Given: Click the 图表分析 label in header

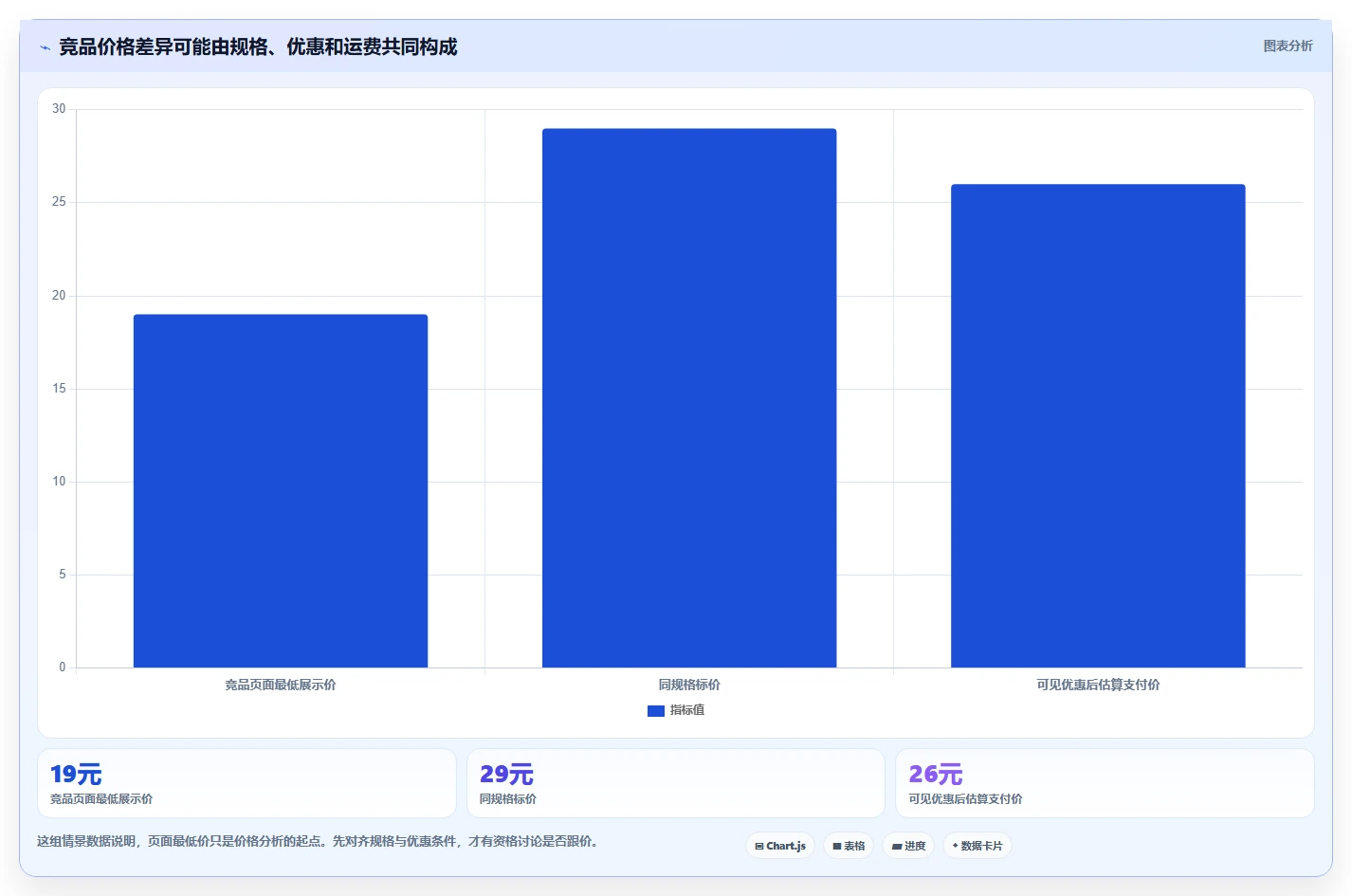Looking at the screenshot, I should coord(1288,46).
